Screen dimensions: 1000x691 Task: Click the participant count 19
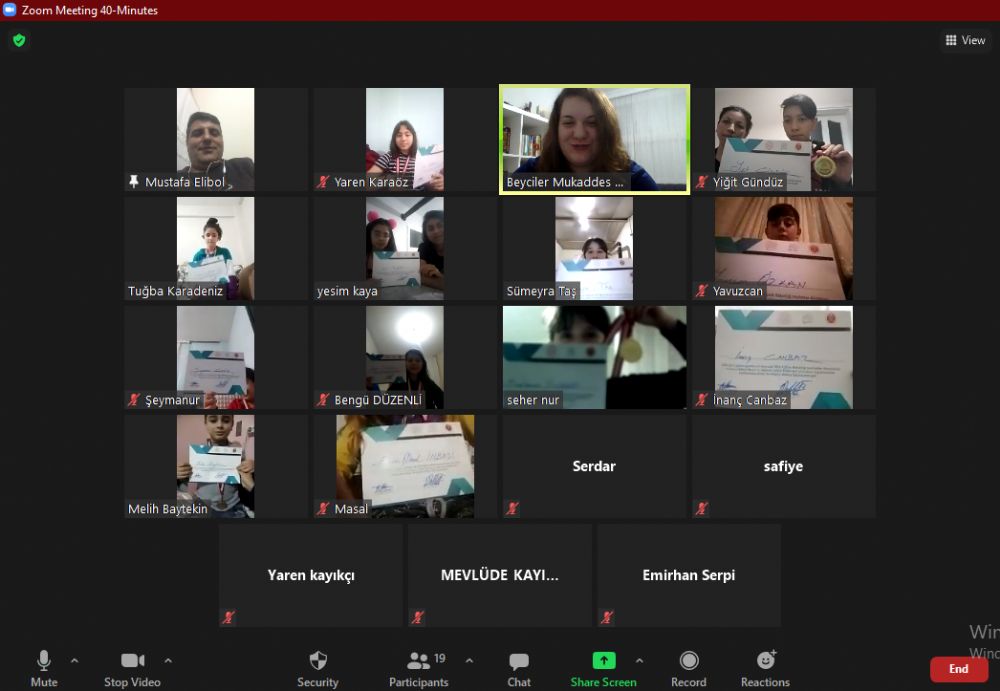coord(439,658)
